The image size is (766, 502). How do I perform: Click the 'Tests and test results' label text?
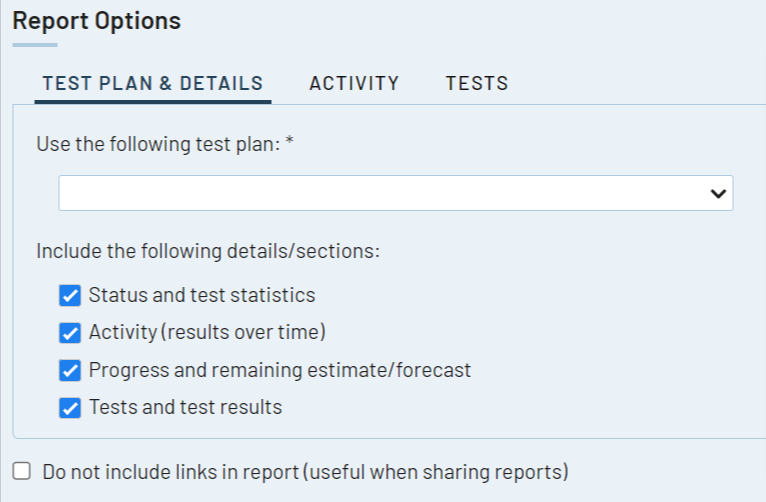(x=185, y=407)
